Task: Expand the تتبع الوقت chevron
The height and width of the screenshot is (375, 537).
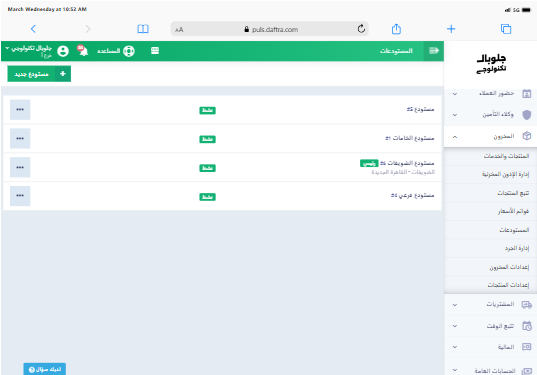Action: click(455, 326)
